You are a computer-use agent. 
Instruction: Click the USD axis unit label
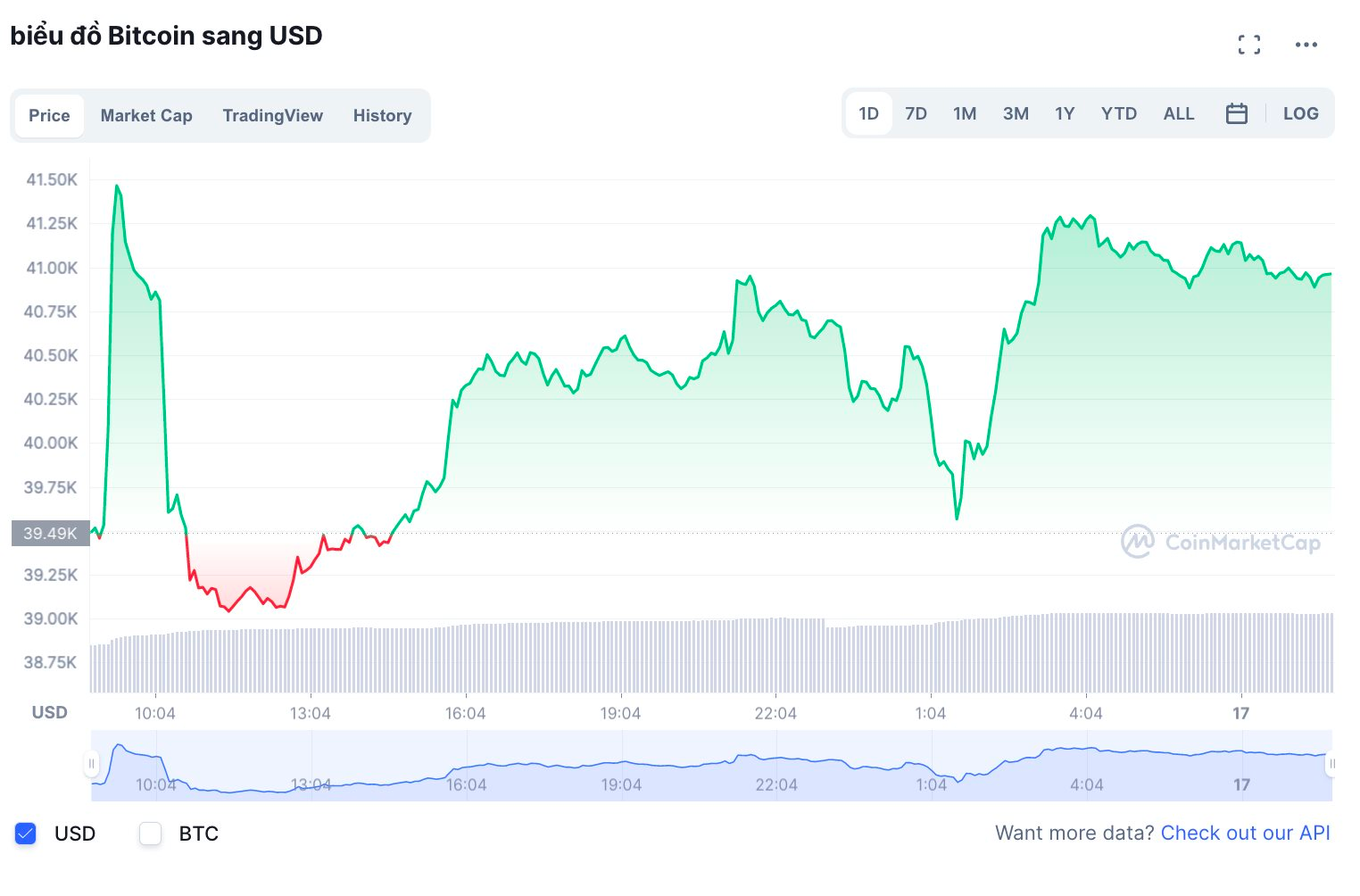50,712
